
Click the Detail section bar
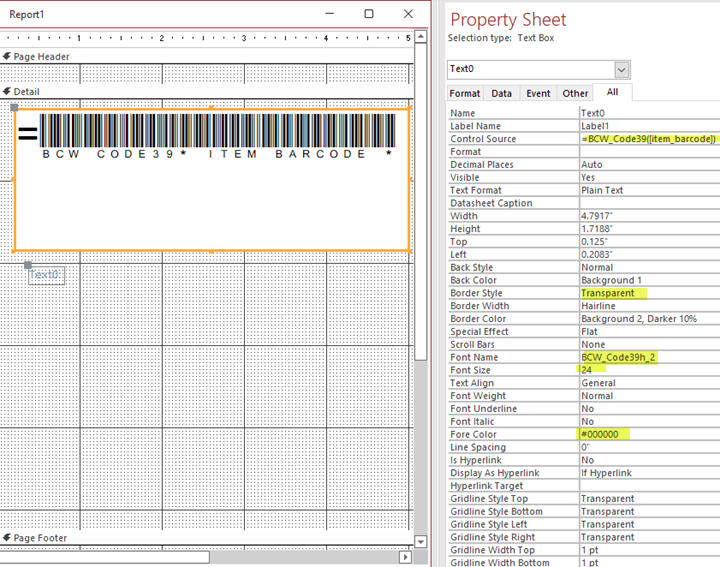[x=207, y=91]
